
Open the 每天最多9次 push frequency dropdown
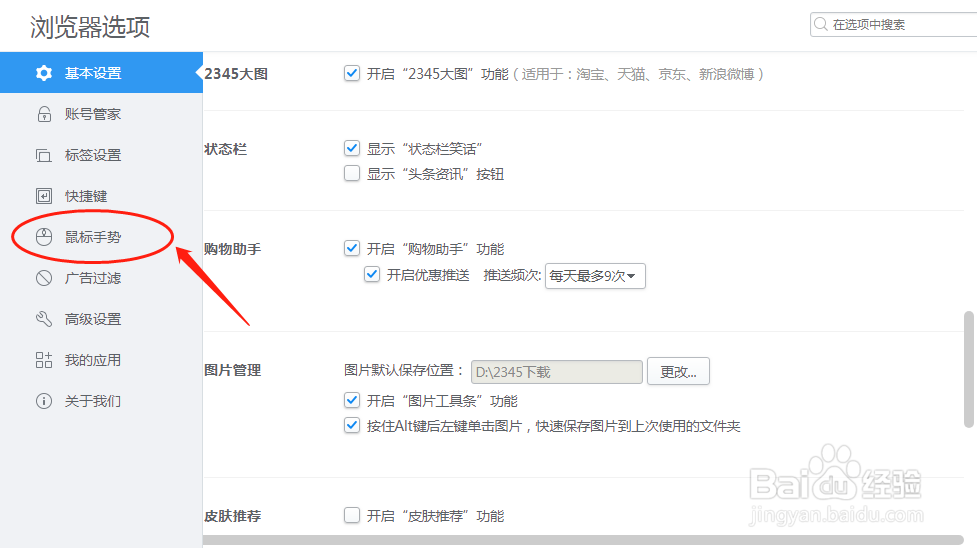coord(595,276)
